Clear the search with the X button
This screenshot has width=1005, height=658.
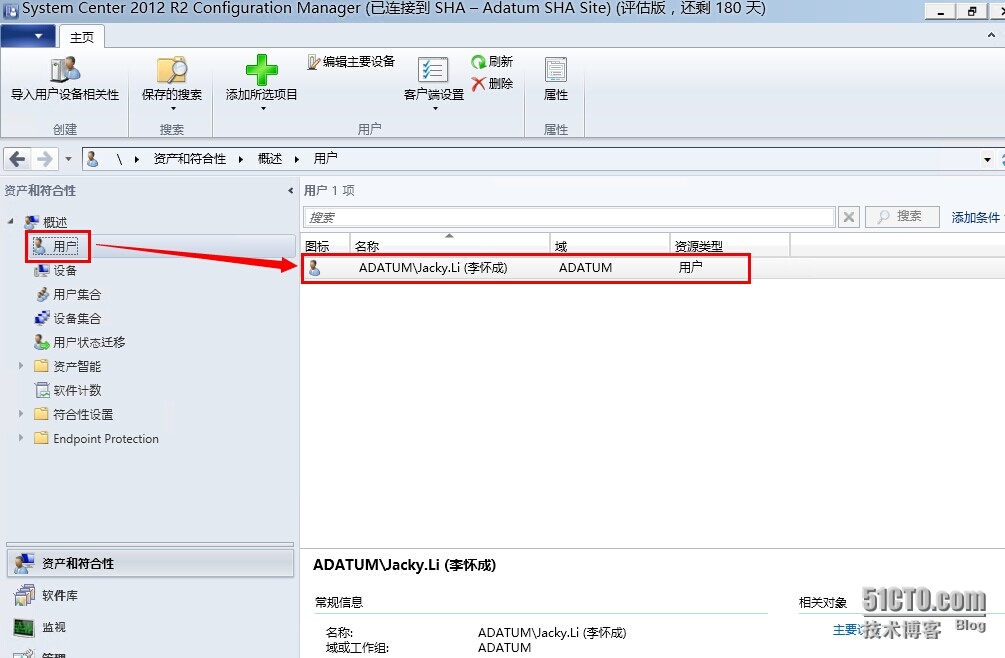point(849,217)
